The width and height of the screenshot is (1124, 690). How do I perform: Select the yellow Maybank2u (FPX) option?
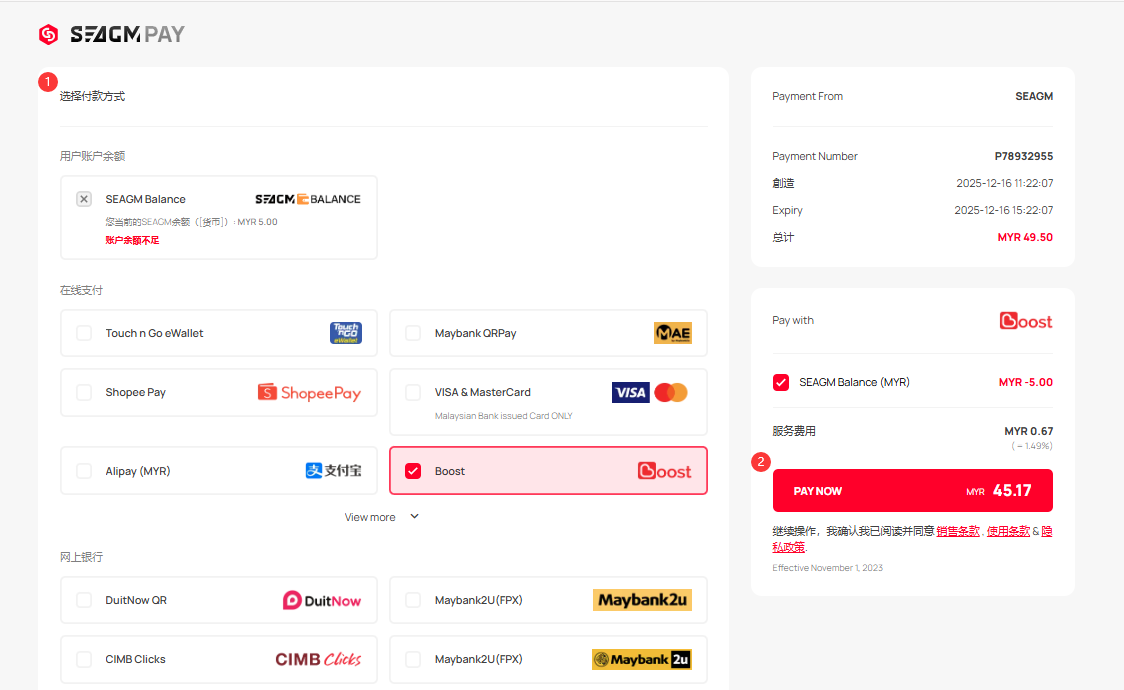413,600
